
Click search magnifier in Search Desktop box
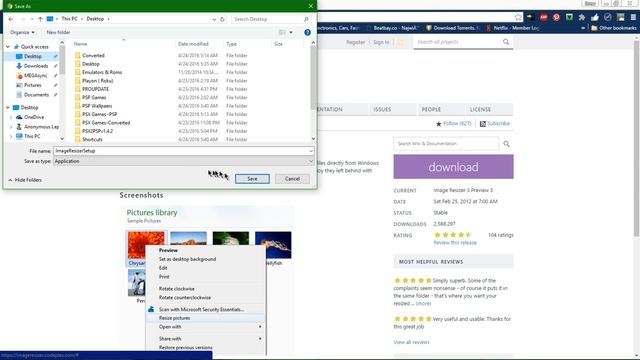click(x=306, y=19)
